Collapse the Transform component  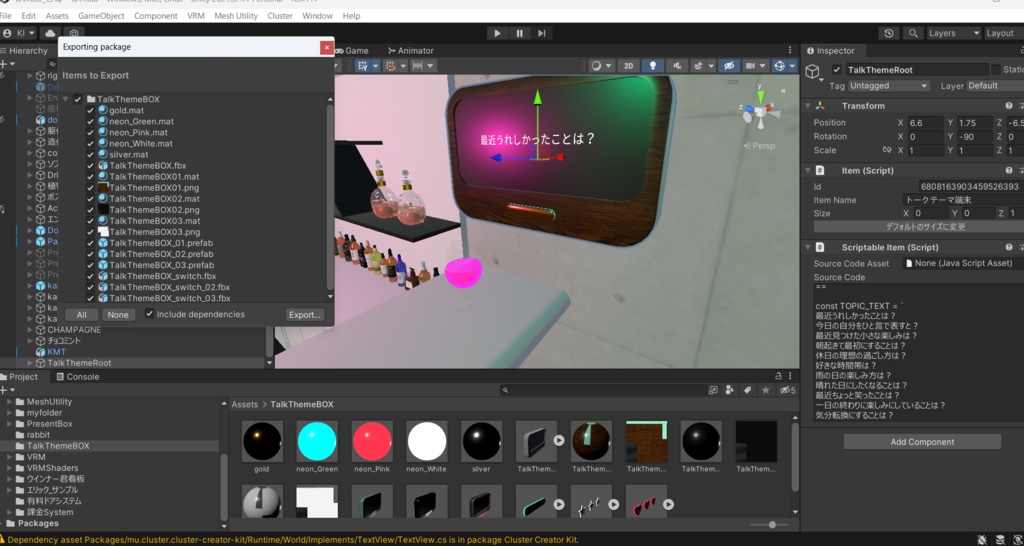click(x=808, y=106)
